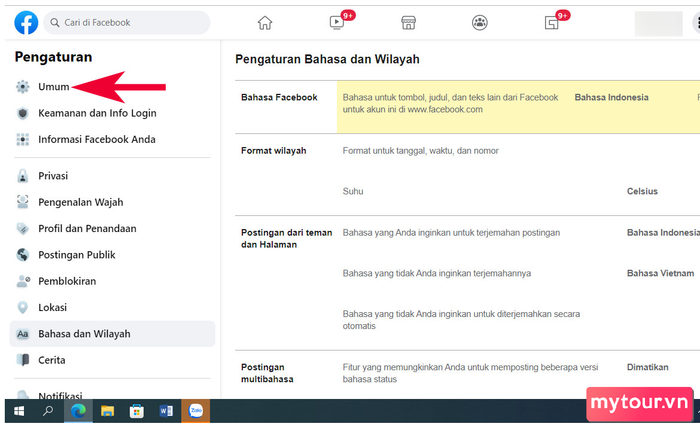This screenshot has width=700, height=430.
Task: Click the Facebook logo icon
Action: click(x=26, y=22)
